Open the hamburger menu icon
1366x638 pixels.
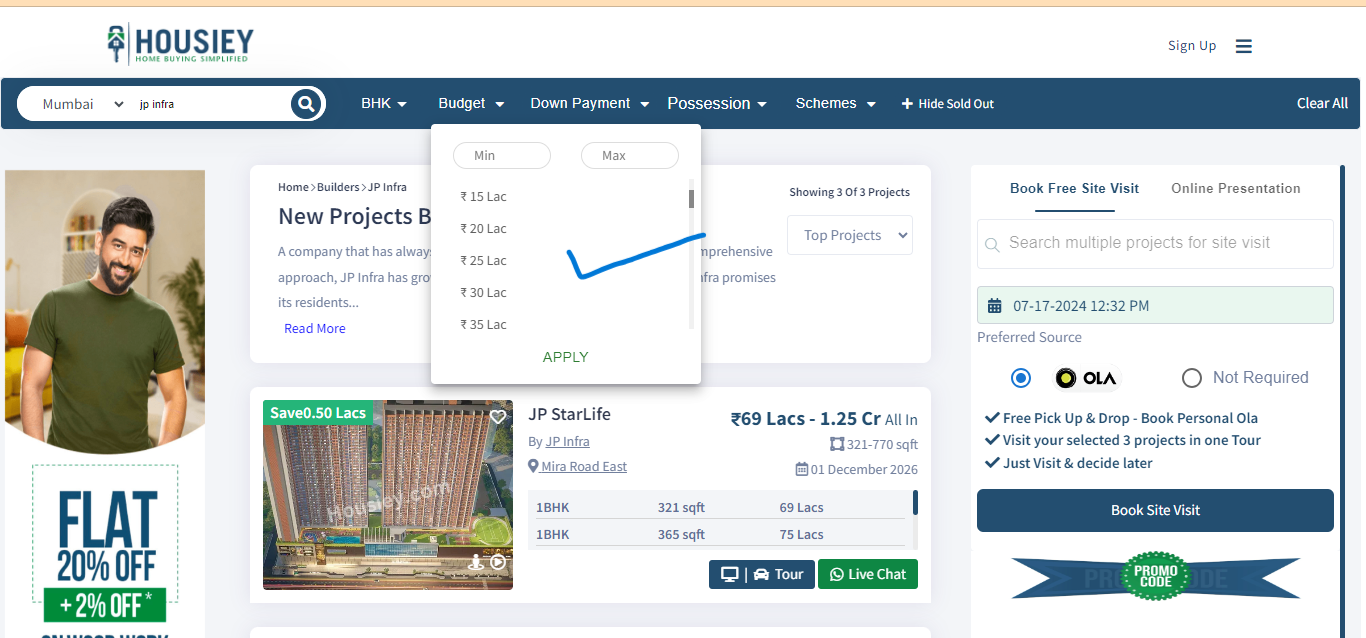pyautogui.click(x=1243, y=46)
